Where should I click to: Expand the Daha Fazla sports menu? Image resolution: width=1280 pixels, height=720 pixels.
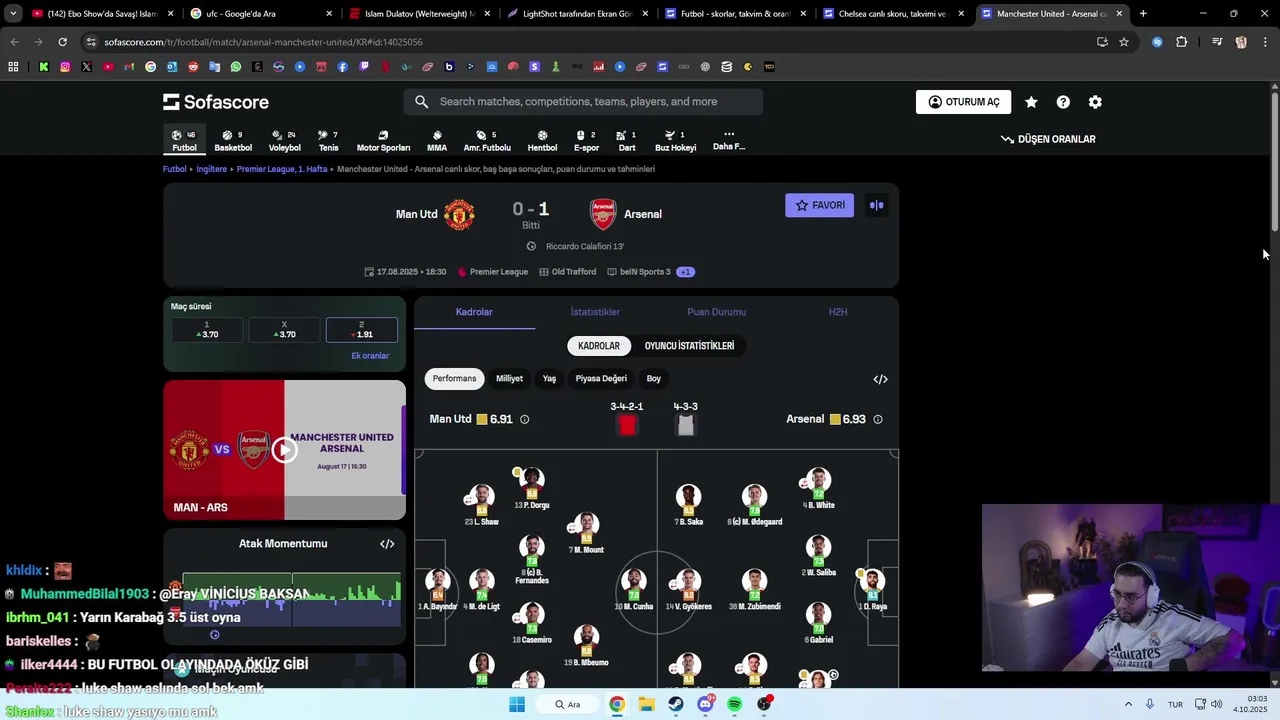point(729,140)
